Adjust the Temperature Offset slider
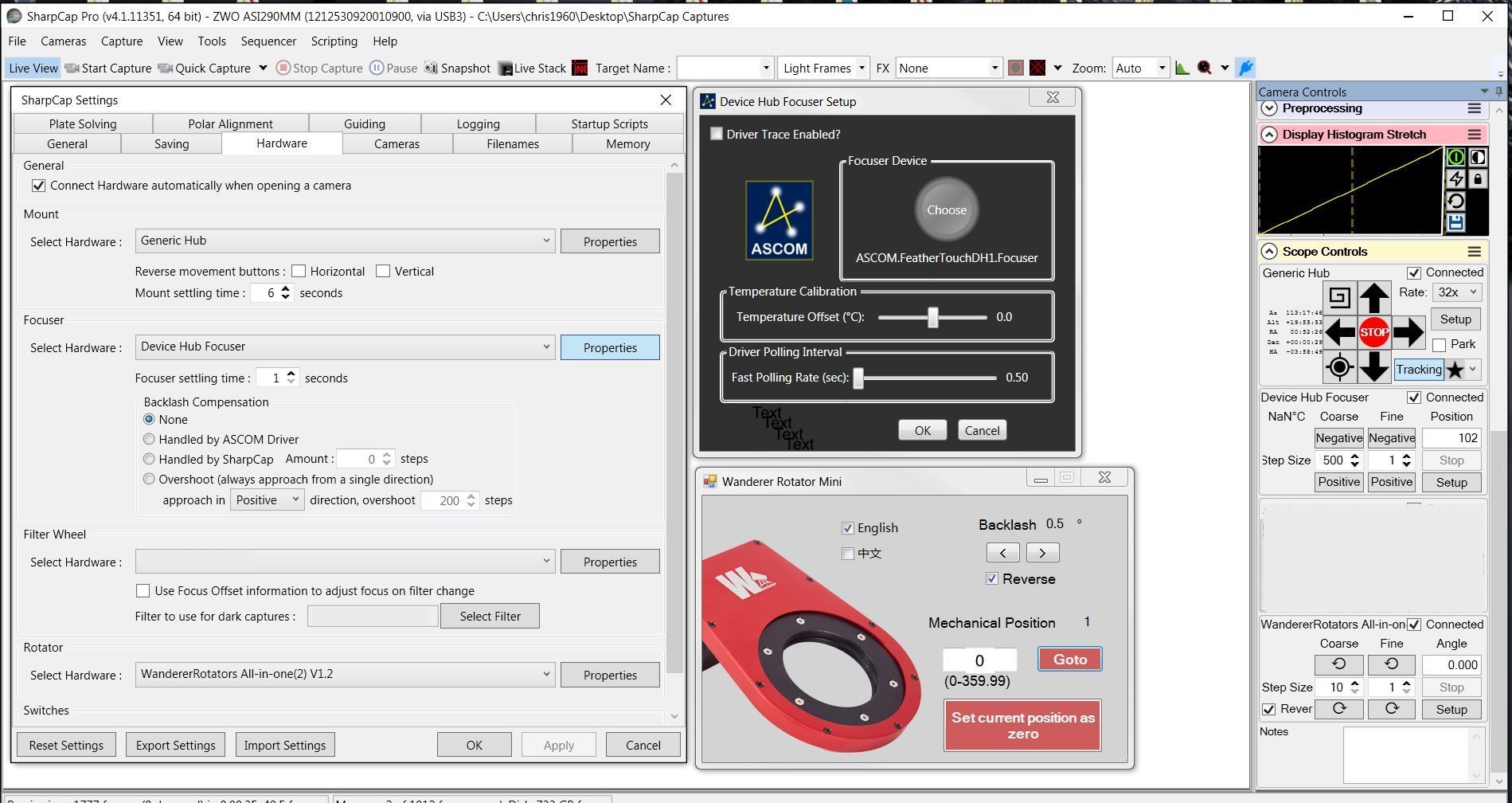This screenshot has width=1512, height=803. coord(932,317)
